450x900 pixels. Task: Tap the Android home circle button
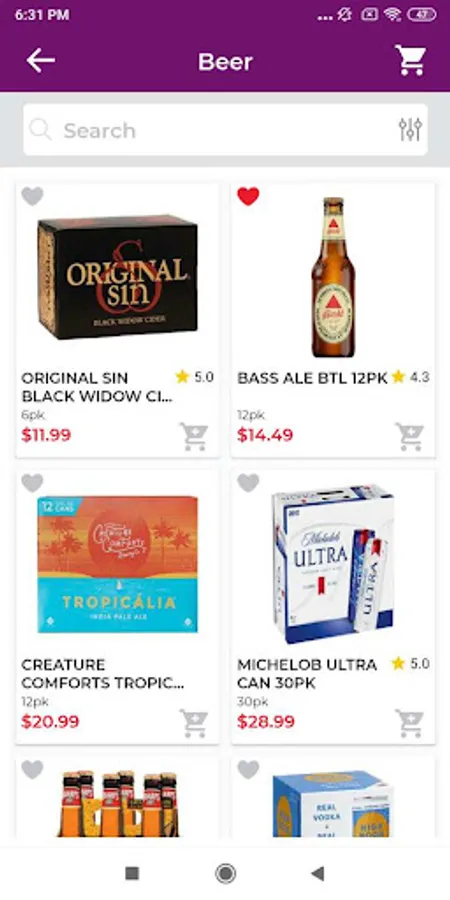[226, 874]
